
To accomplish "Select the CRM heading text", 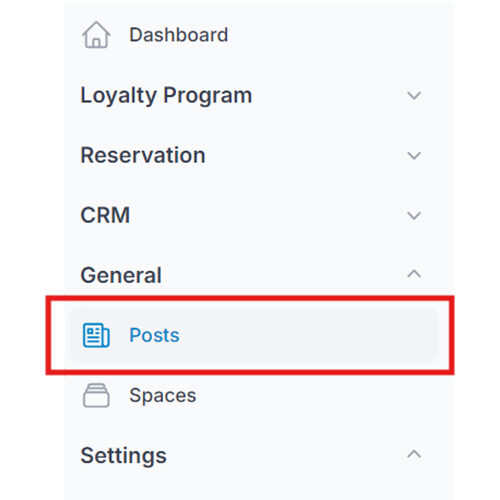I will [x=105, y=215].
